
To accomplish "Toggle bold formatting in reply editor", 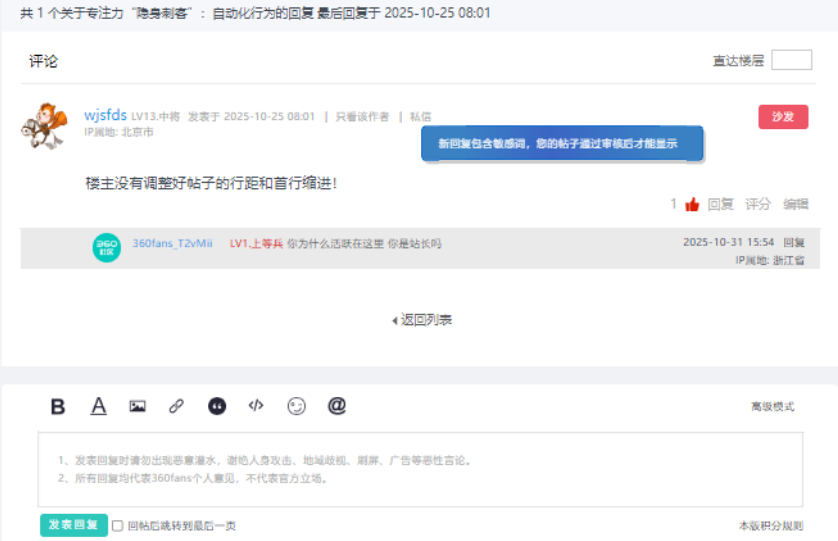I will pyautogui.click(x=58, y=406).
